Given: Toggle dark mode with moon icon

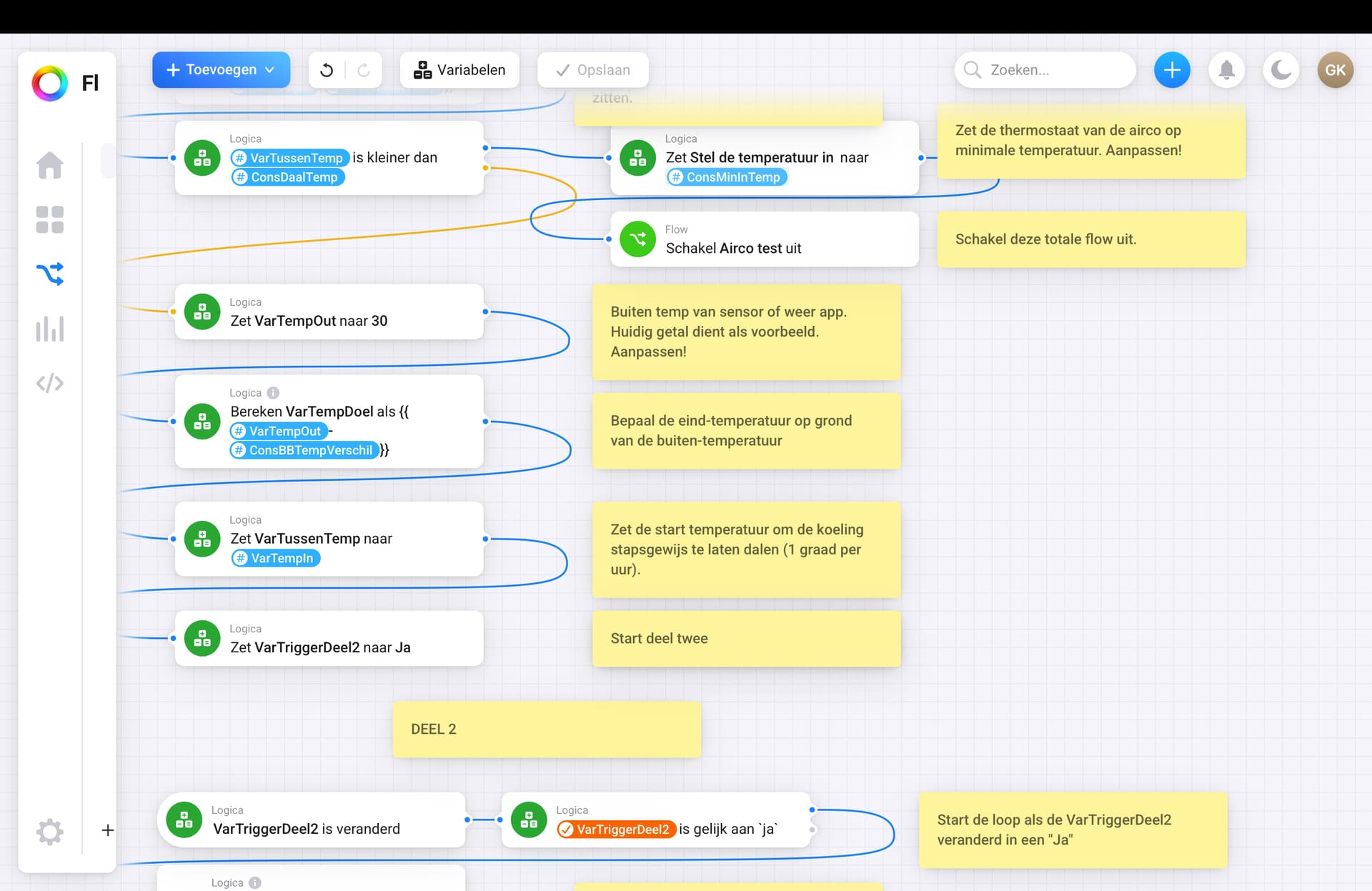Looking at the screenshot, I should pyautogui.click(x=1281, y=70).
